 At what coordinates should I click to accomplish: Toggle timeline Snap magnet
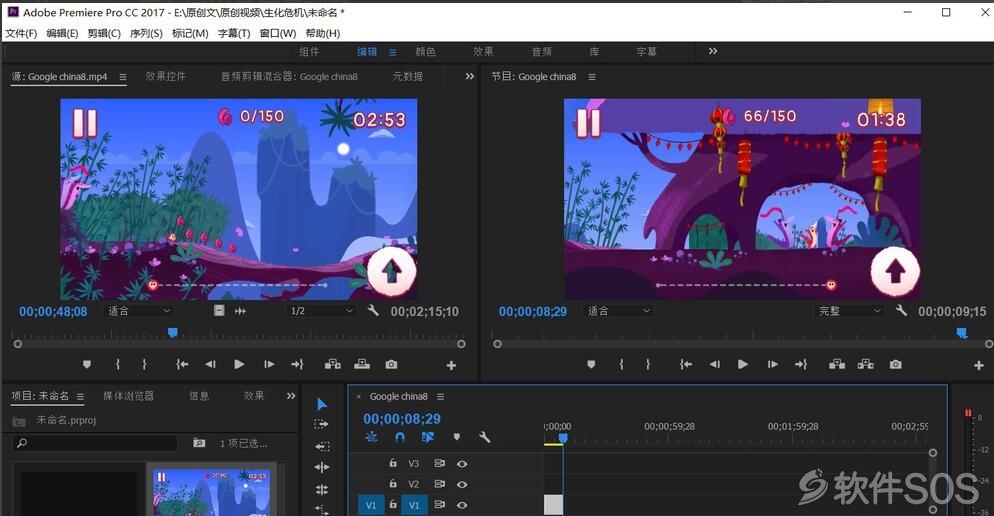coord(400,437)
